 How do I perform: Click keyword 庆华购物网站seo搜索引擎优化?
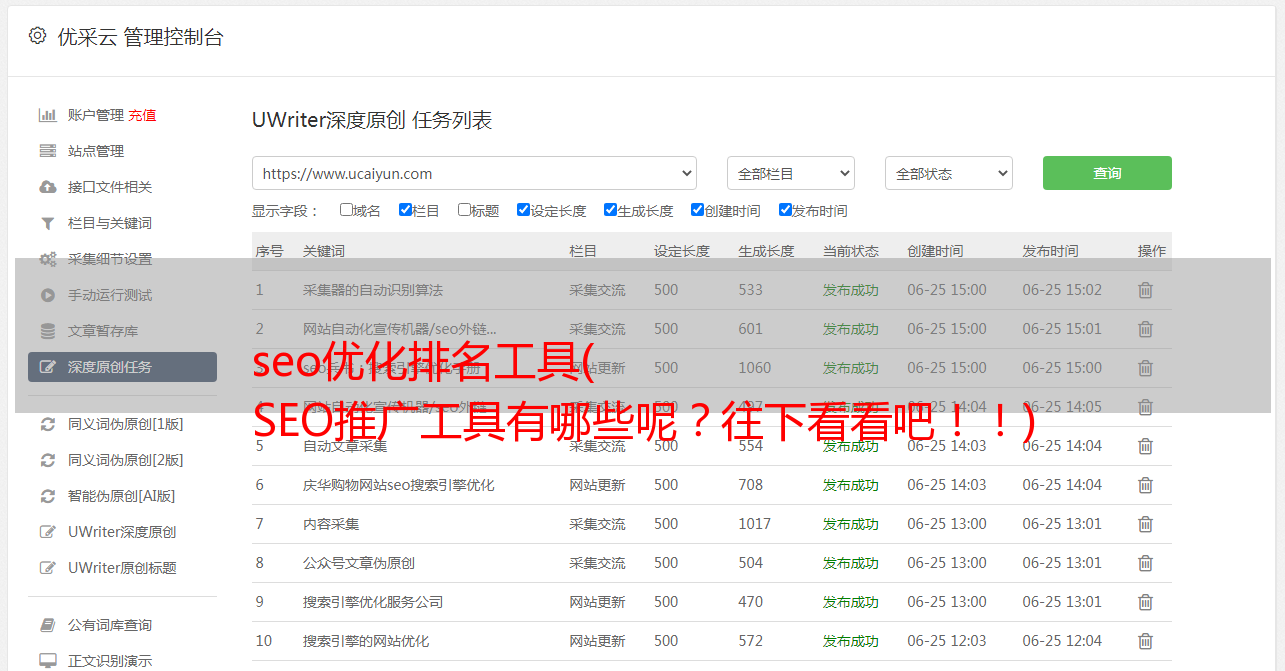tap(399, 485)
